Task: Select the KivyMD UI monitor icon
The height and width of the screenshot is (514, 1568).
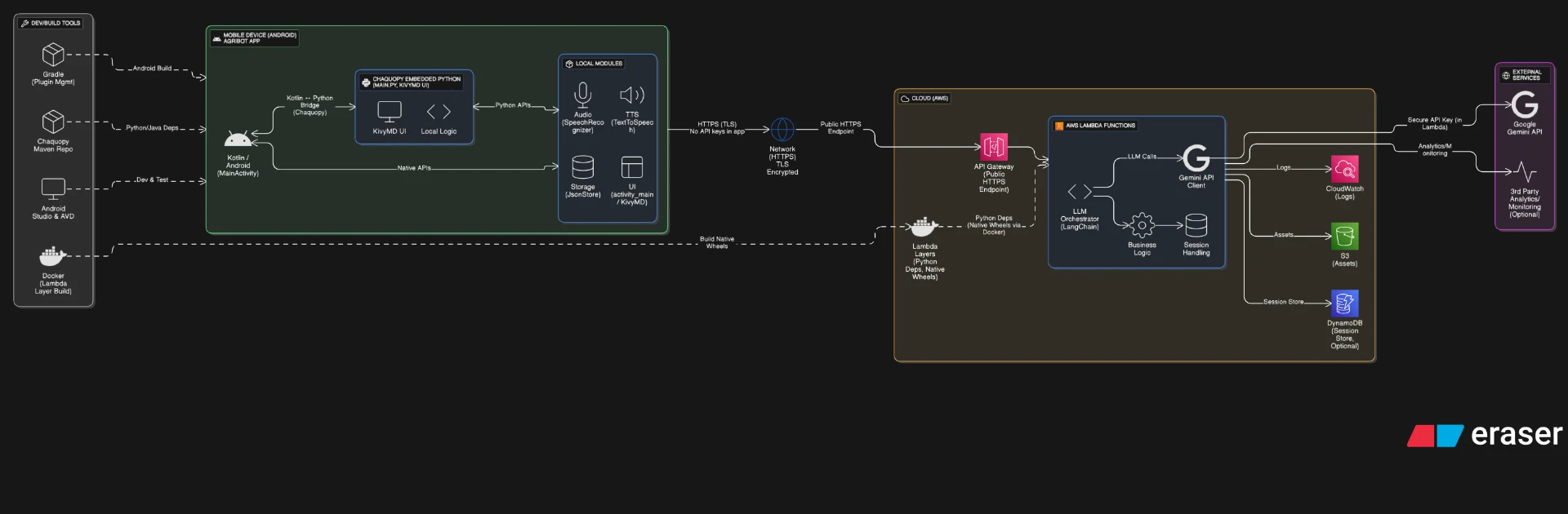Action: [x=390, y=112]
